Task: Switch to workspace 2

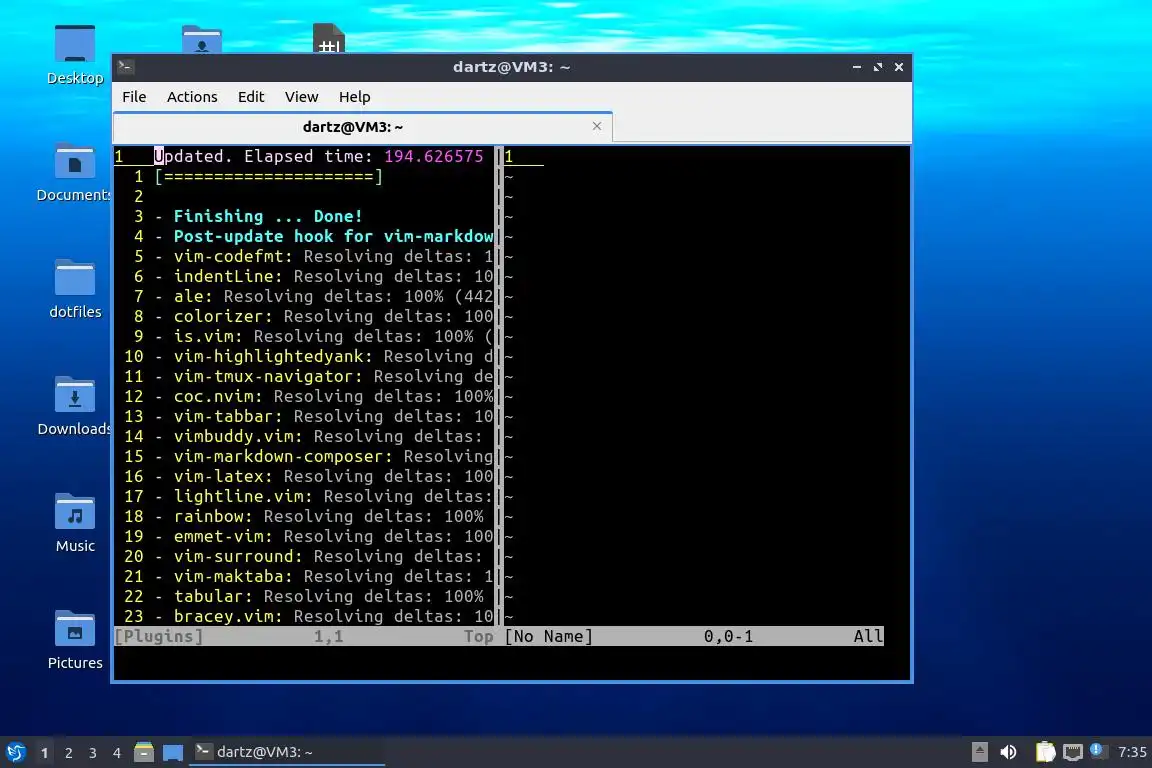Action: (x=68, y=753)
